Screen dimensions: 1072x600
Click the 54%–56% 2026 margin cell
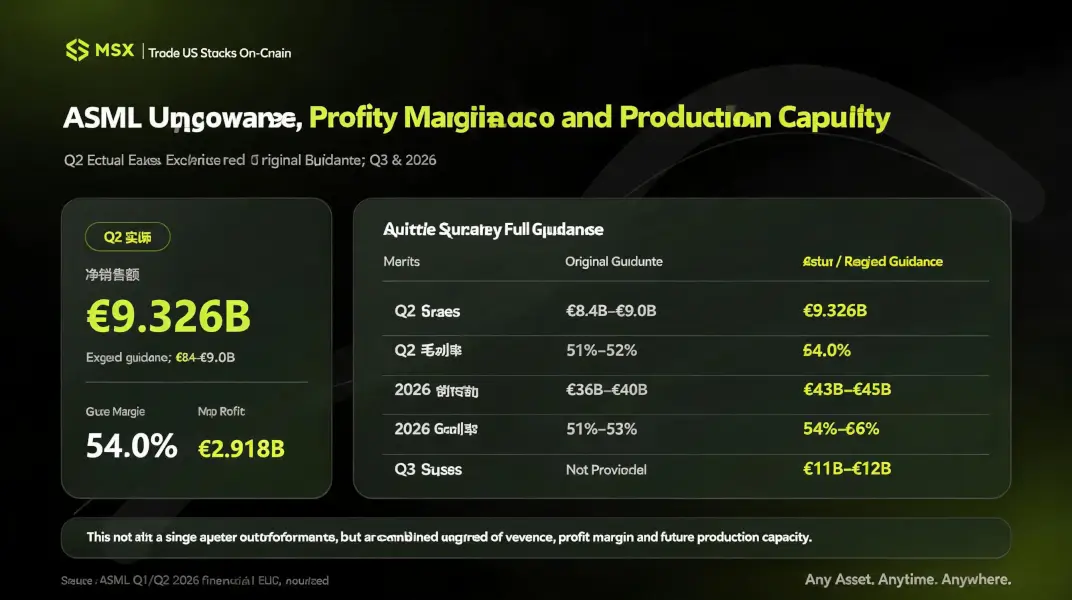click(840, 429)
